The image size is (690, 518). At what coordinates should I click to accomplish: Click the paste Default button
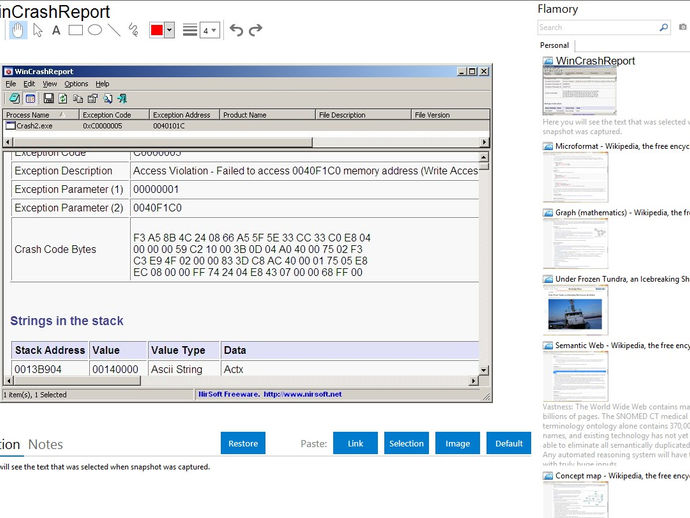tap(509, 443)
